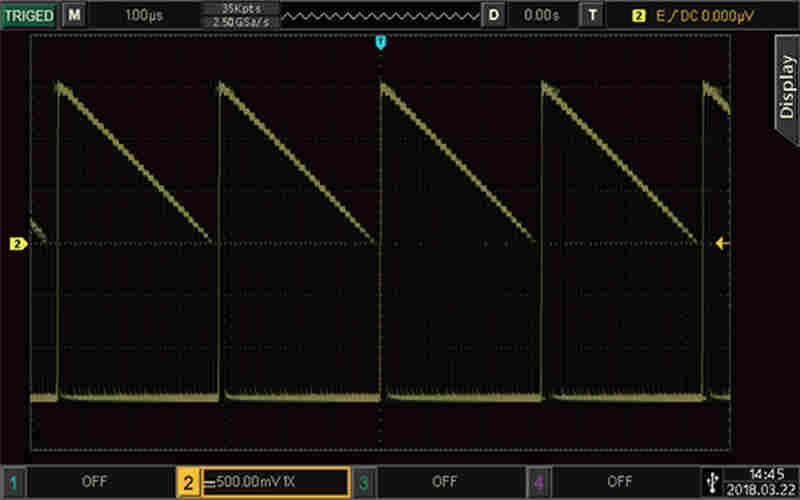
Task: Toggle channel 1 OFF indicator
Action: pyautogui.click(x=95, y=481)
